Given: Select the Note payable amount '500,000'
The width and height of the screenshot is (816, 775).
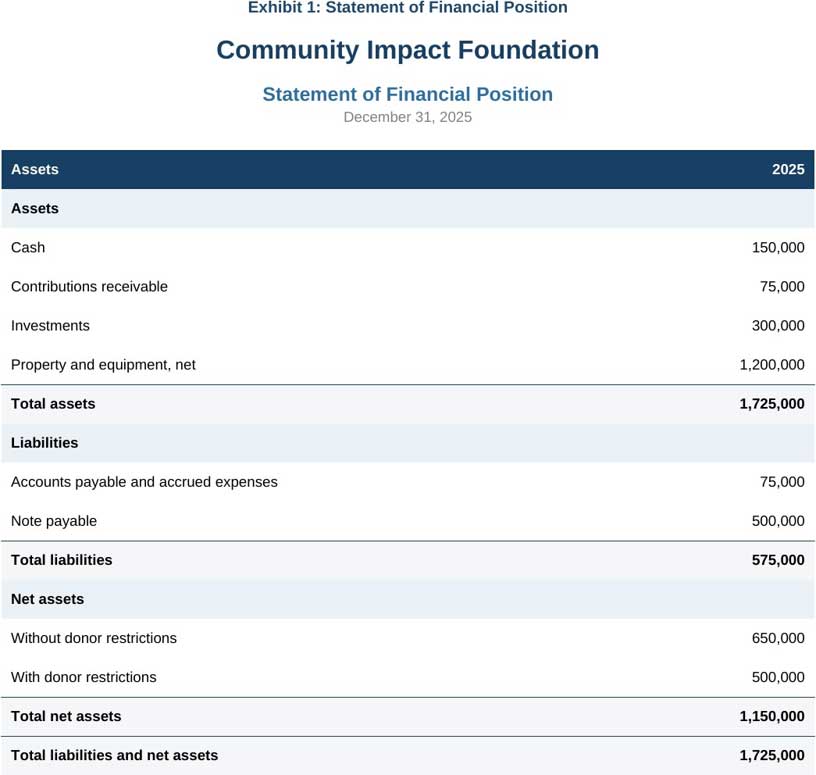Looking at the screenshot, I should [778, 520].
